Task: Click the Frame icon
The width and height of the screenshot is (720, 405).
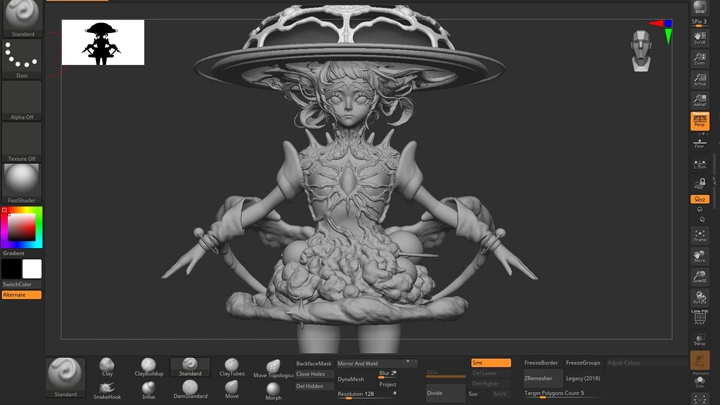Action: click(x=699, y=236)
